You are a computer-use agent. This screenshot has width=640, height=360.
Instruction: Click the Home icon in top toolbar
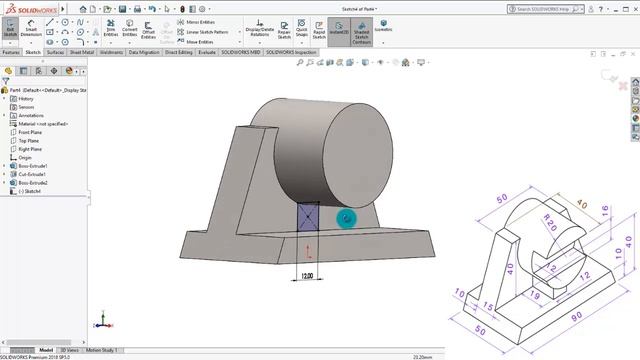pos(83,9)
